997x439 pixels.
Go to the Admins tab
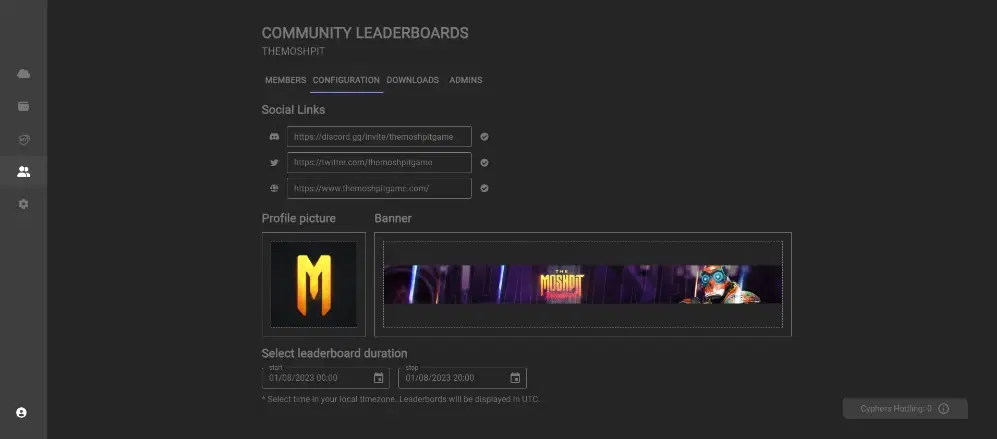pyautogui.click(x=465, y=80)
